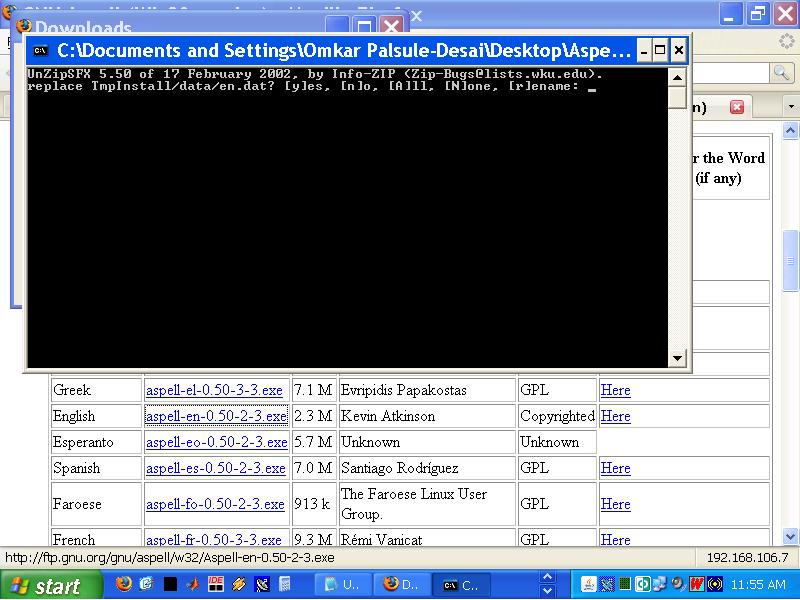
Task: Open the IDE icon in Quick Launch
Action: pos(216,584)
